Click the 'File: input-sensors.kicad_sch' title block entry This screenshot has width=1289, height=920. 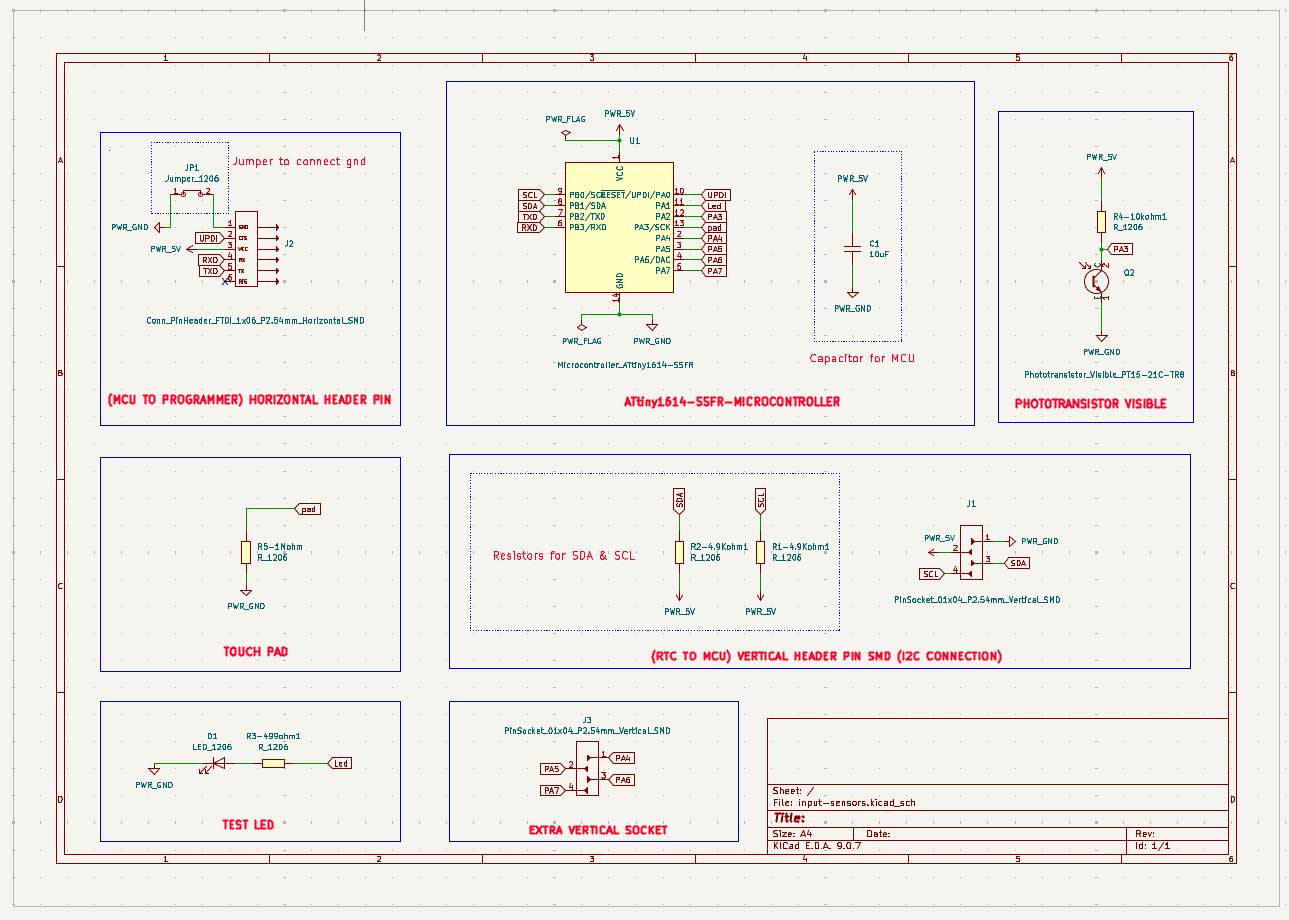[x=845, y=803]
